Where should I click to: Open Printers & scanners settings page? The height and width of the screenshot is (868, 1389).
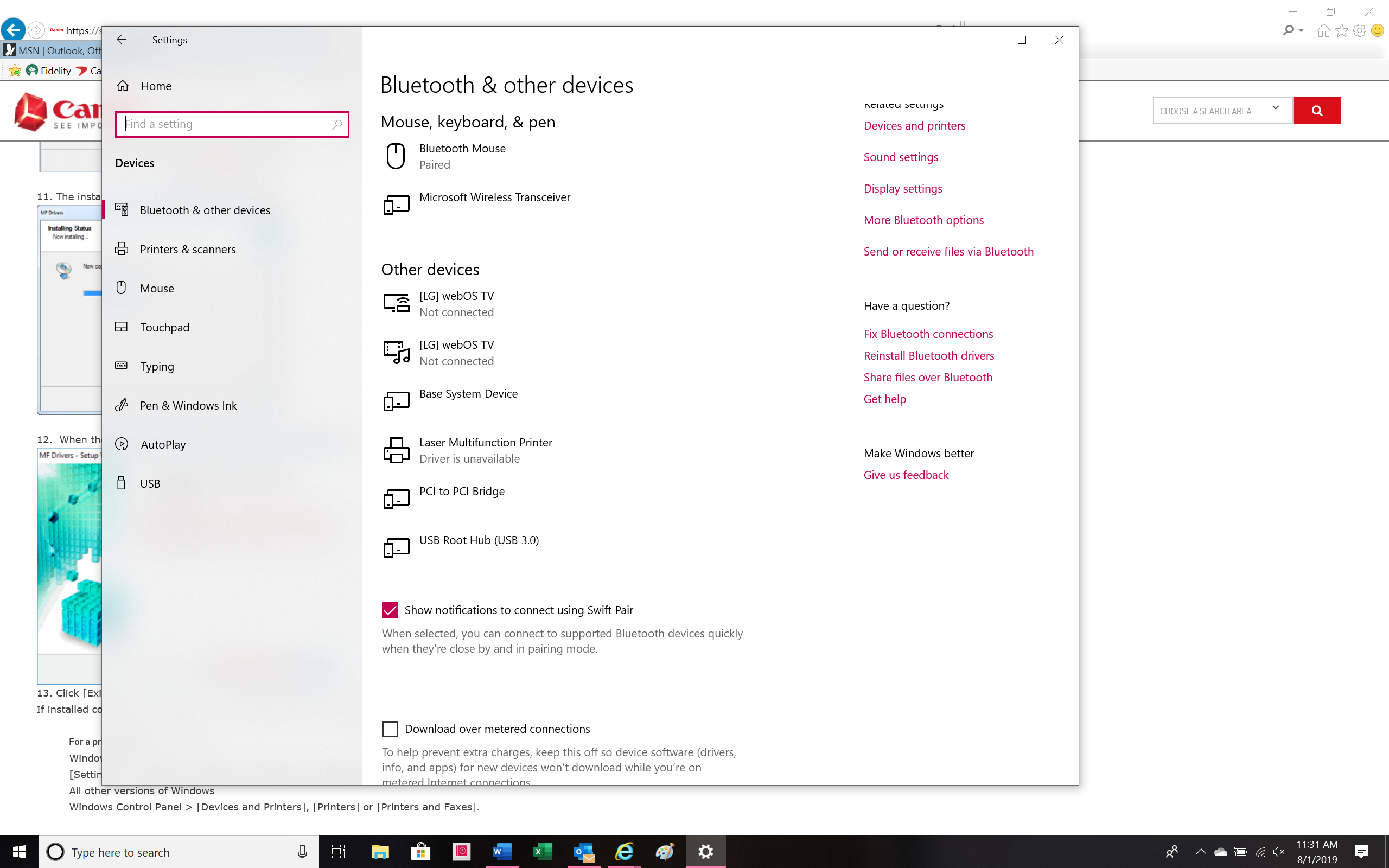pyautogui.click(x=188, y=249)
